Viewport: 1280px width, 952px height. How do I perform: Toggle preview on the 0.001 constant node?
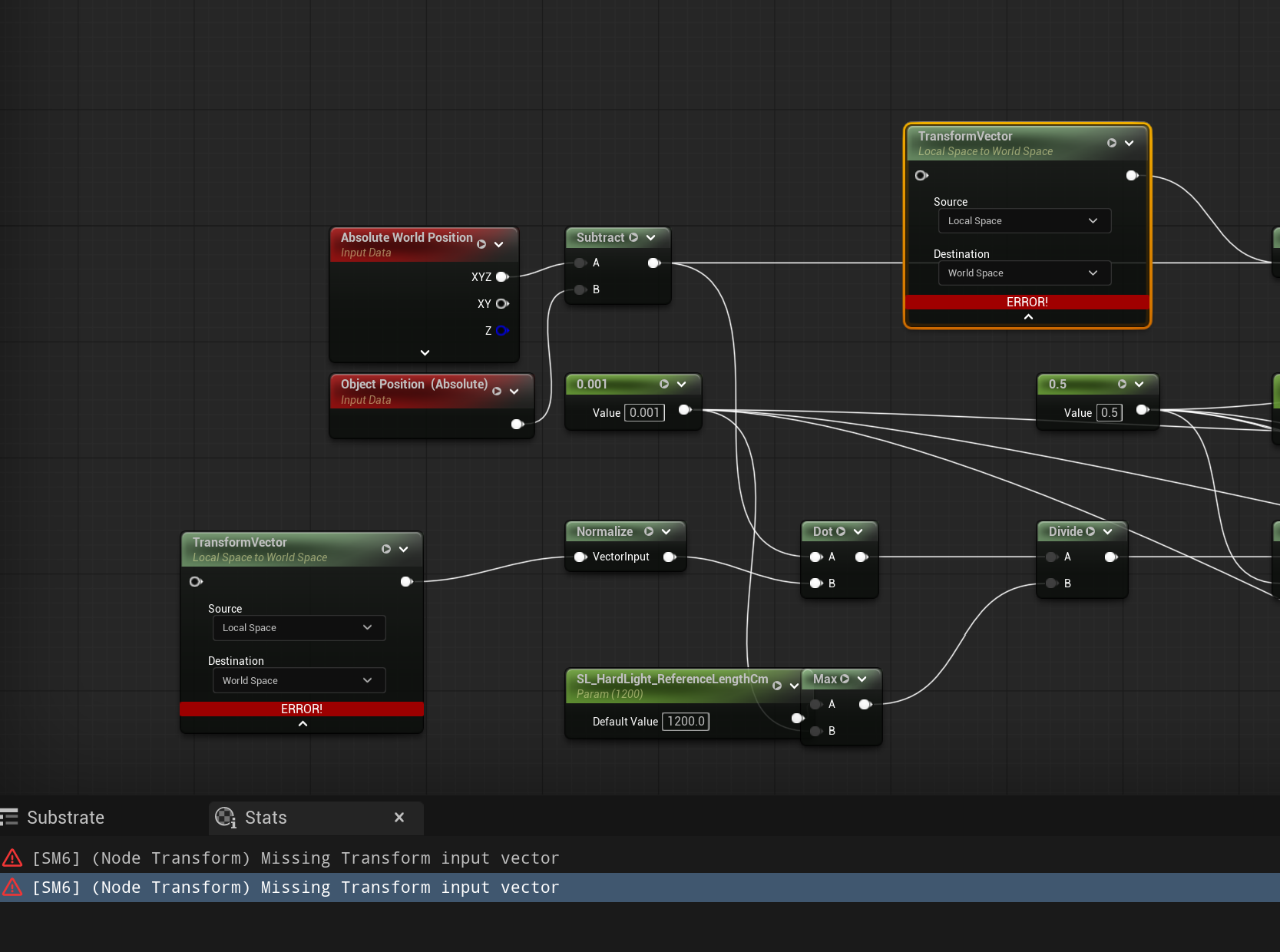pyautogui.click(x=664, y=384)
